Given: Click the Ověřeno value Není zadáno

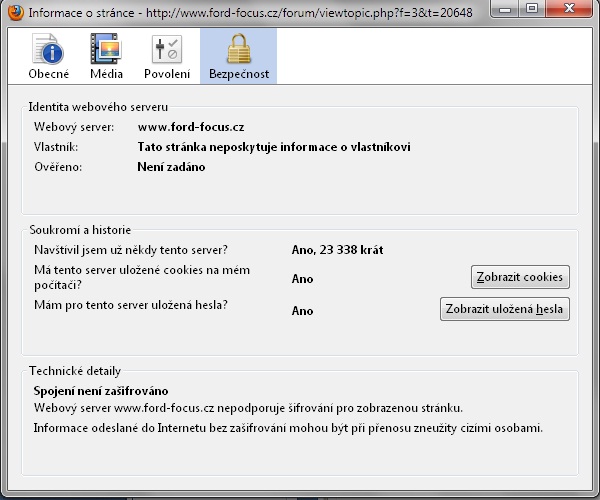Looking at the screenshot, I should (171, 167).
